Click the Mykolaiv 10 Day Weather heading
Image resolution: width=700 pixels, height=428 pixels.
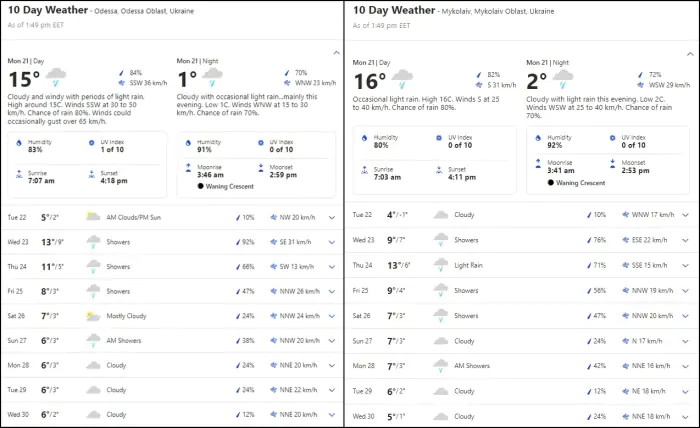point(392,10)
